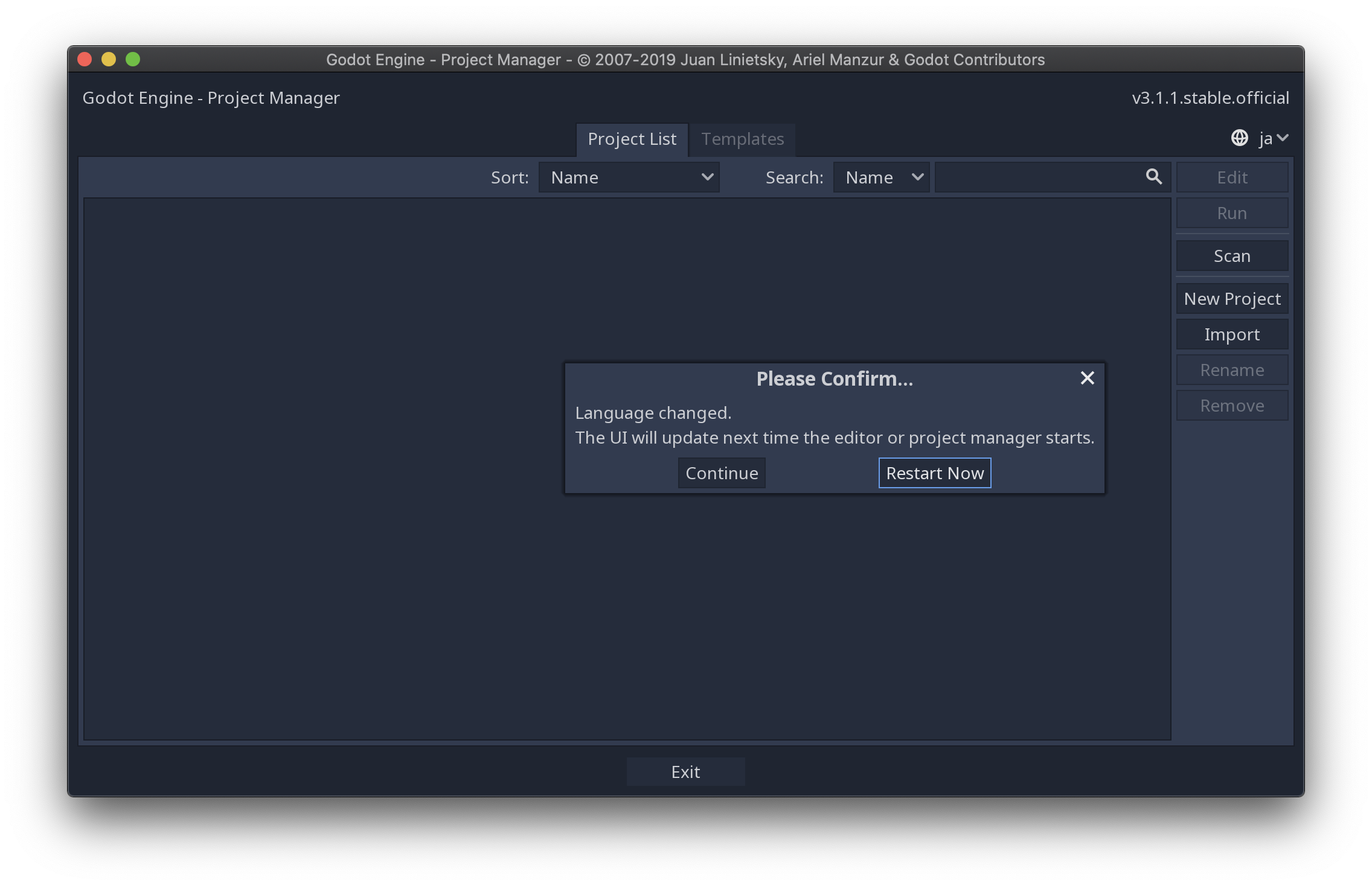Click the red macOS close window button
1372x886 pixels.
coord(85,59)
